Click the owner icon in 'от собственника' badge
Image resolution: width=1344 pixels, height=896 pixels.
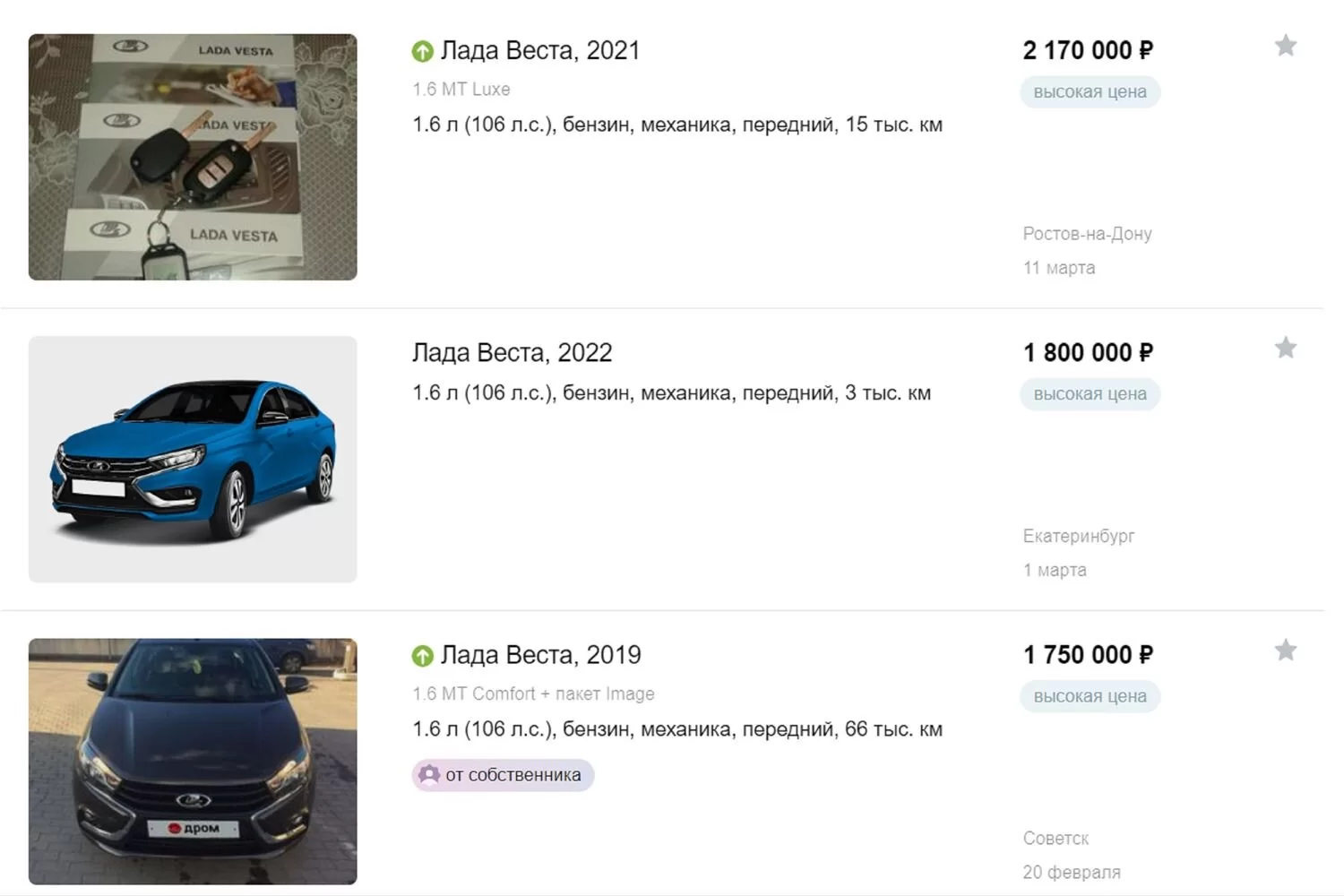coord(429,775)
